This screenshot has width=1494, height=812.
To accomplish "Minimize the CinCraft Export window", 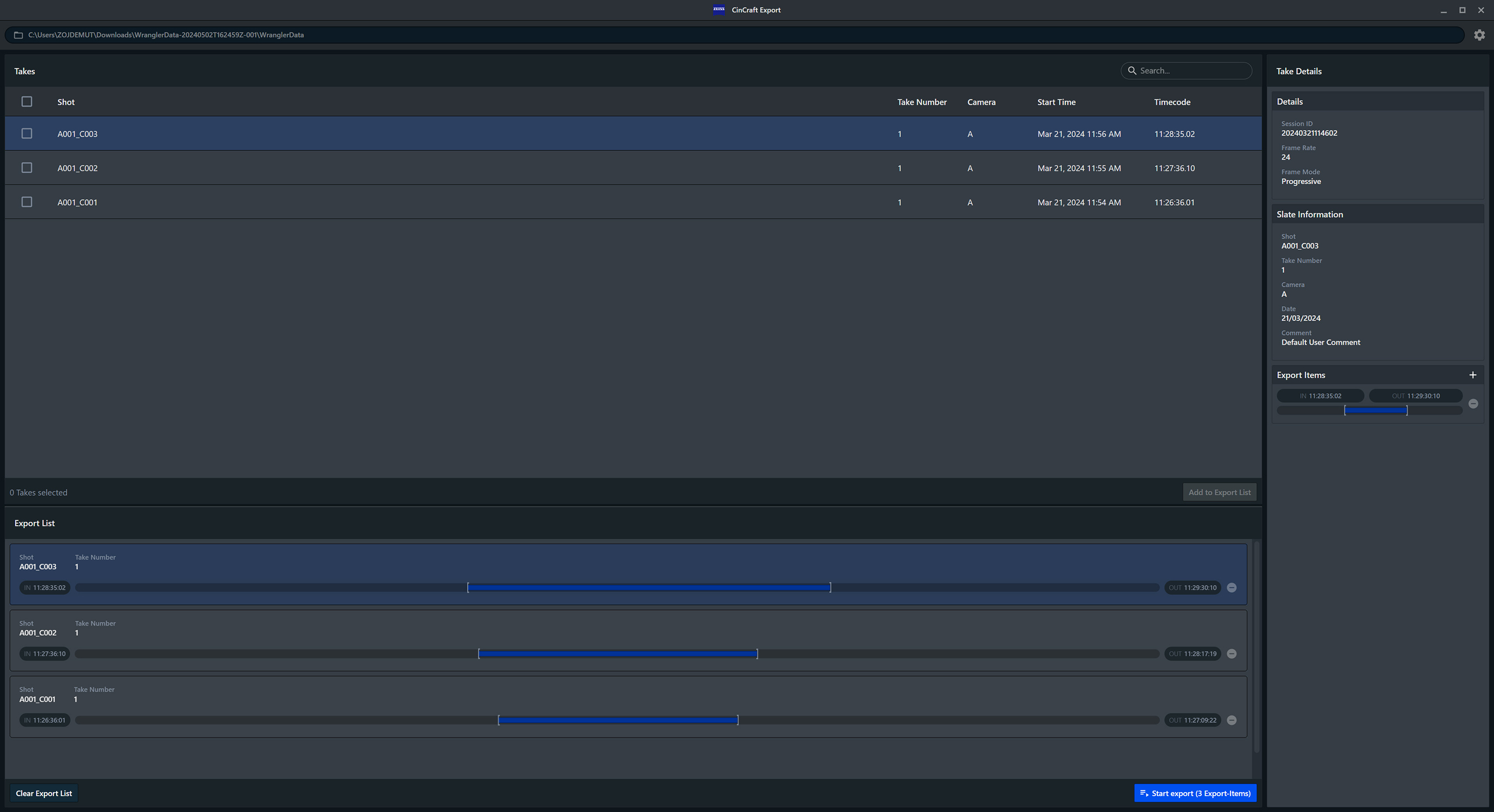I will click(x=1443, y=10).
